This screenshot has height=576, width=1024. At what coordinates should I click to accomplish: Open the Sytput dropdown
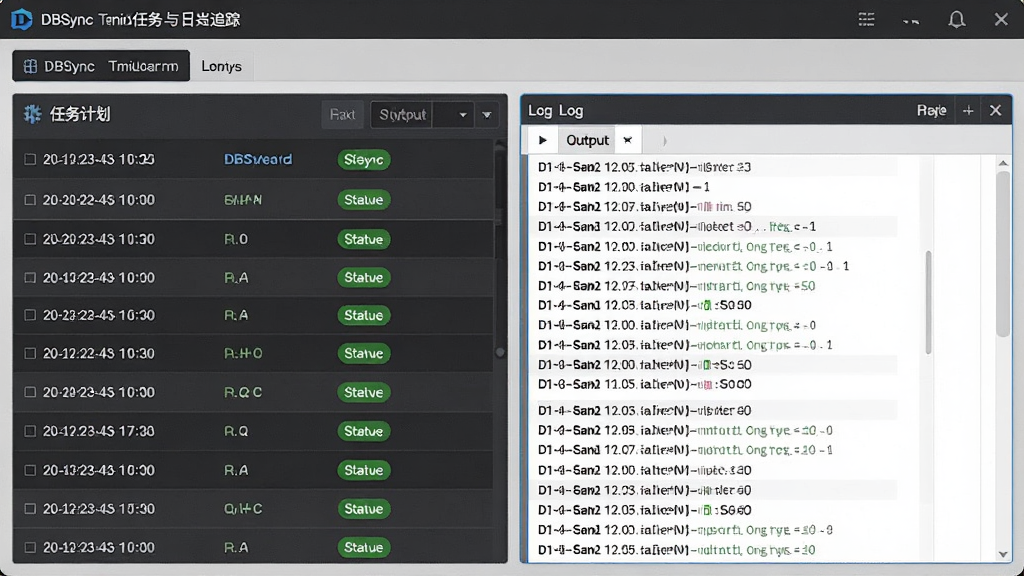pyautogui.click(x=422, y=115)
